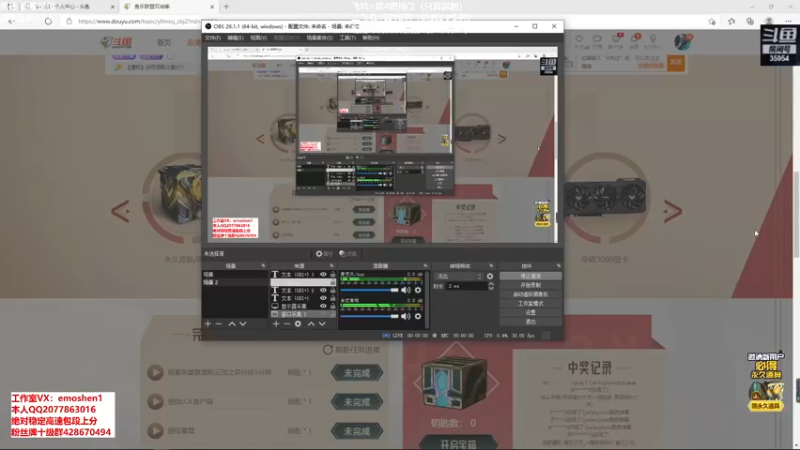Pop out the 控件 dock panel icon
Image resolution: width=800 pixels, height=450 pixels.
[559, 266]
